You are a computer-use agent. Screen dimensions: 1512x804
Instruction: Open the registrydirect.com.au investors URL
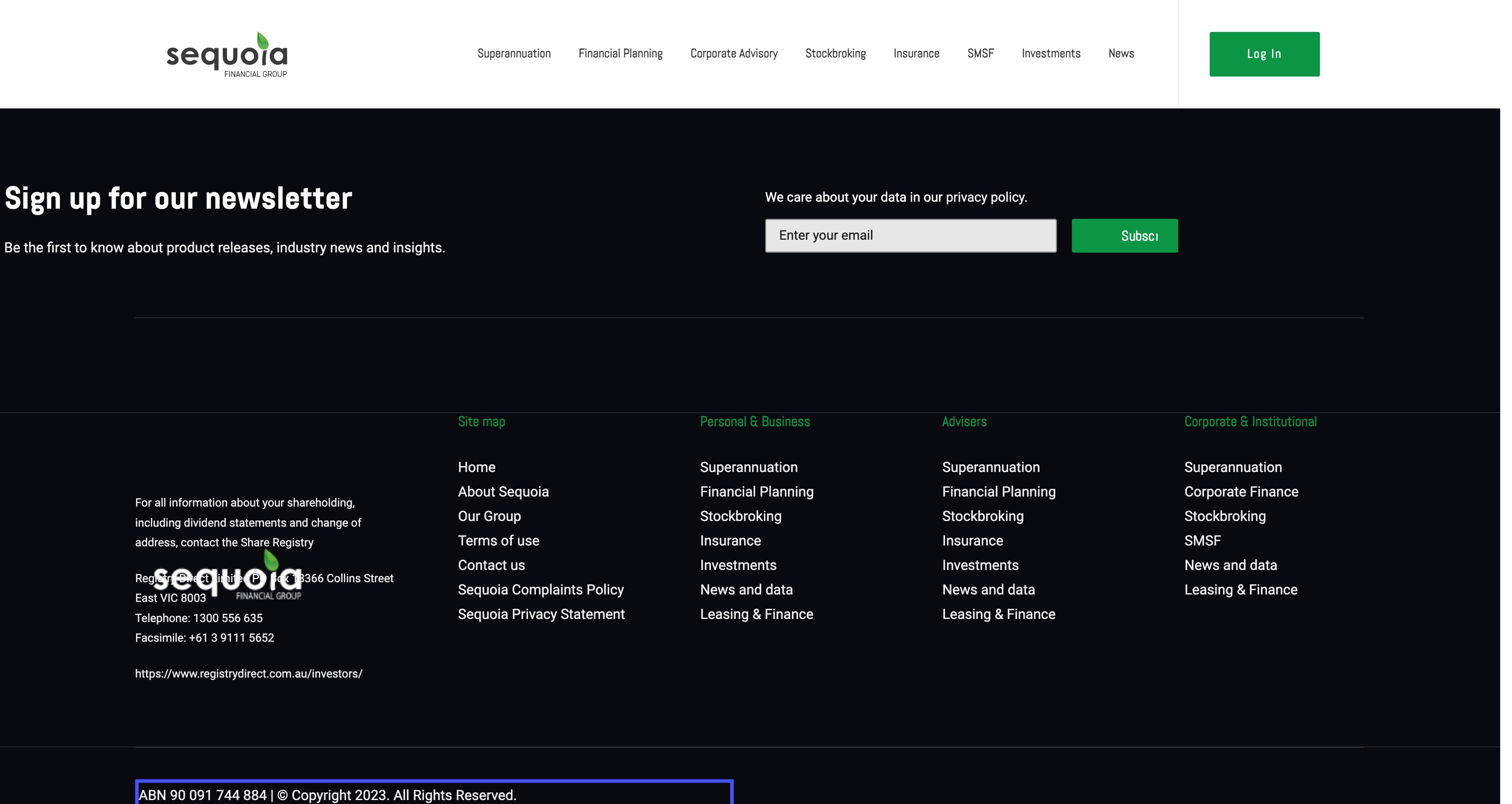[248, 674]
